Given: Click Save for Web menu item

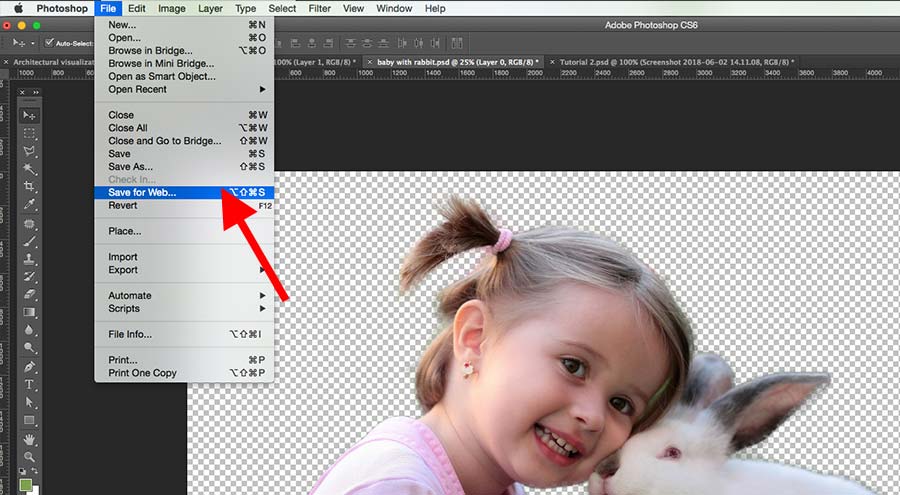Looking at the screenshot, I should point(142,192).
